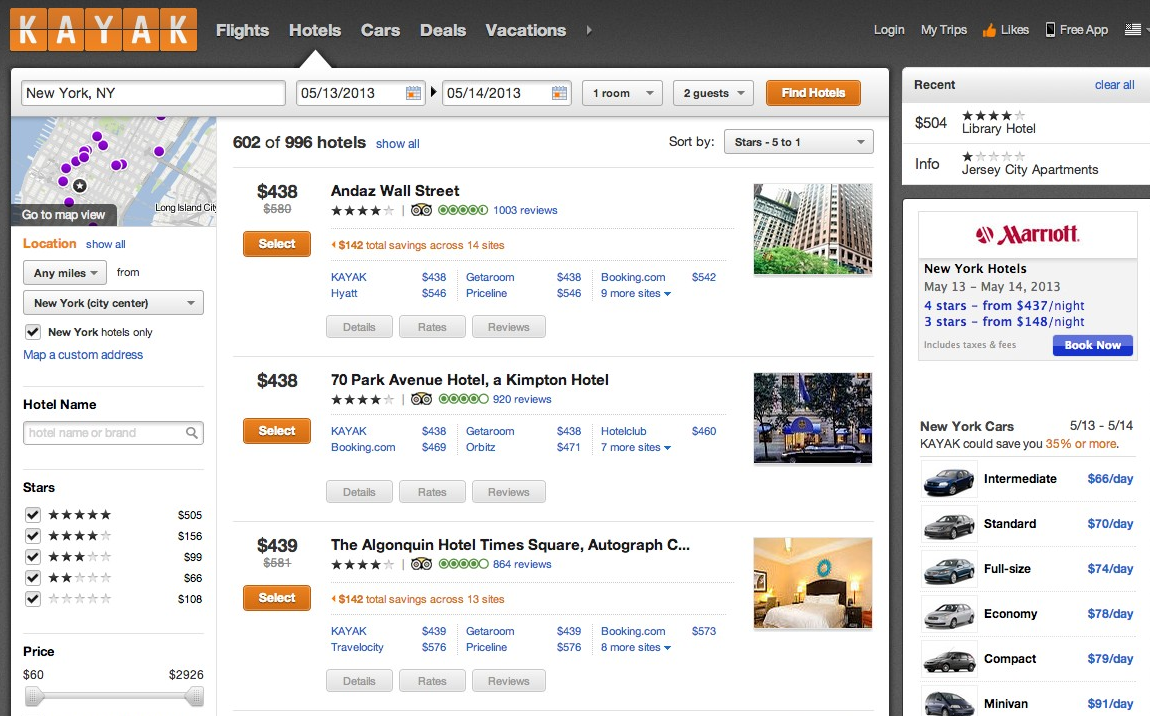
Task: Click Library Hotel star rating in Recent
Action: tap(993, 115)
